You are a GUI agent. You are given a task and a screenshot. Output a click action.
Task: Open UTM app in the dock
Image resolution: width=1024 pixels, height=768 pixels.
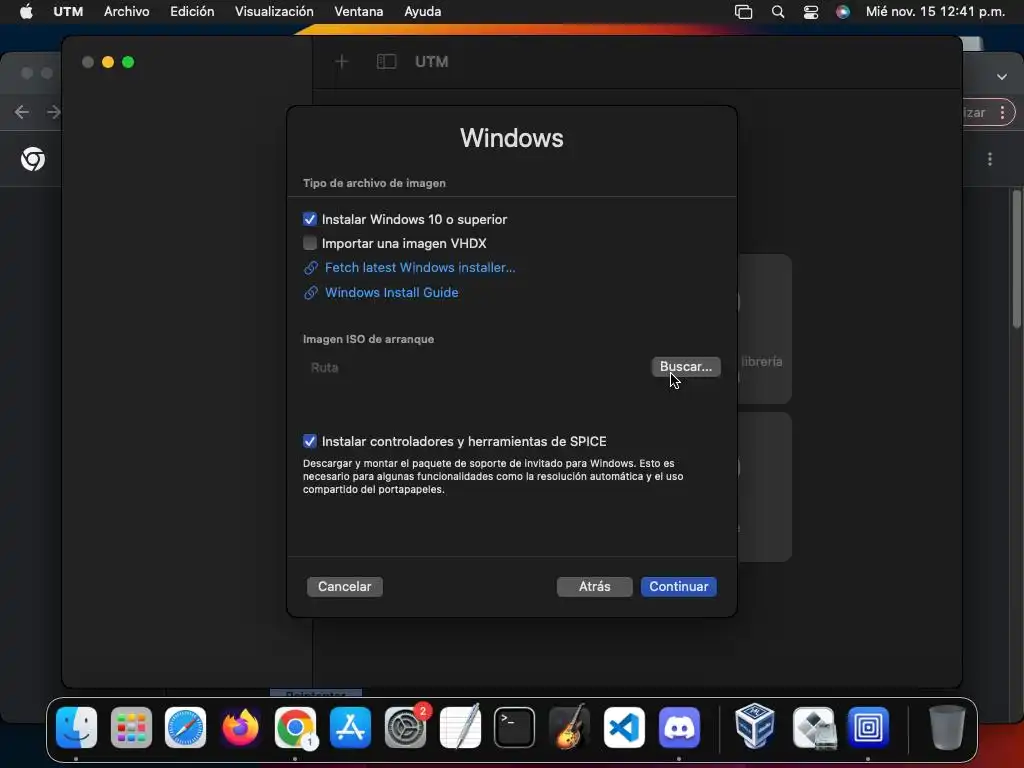coord(868,727)
